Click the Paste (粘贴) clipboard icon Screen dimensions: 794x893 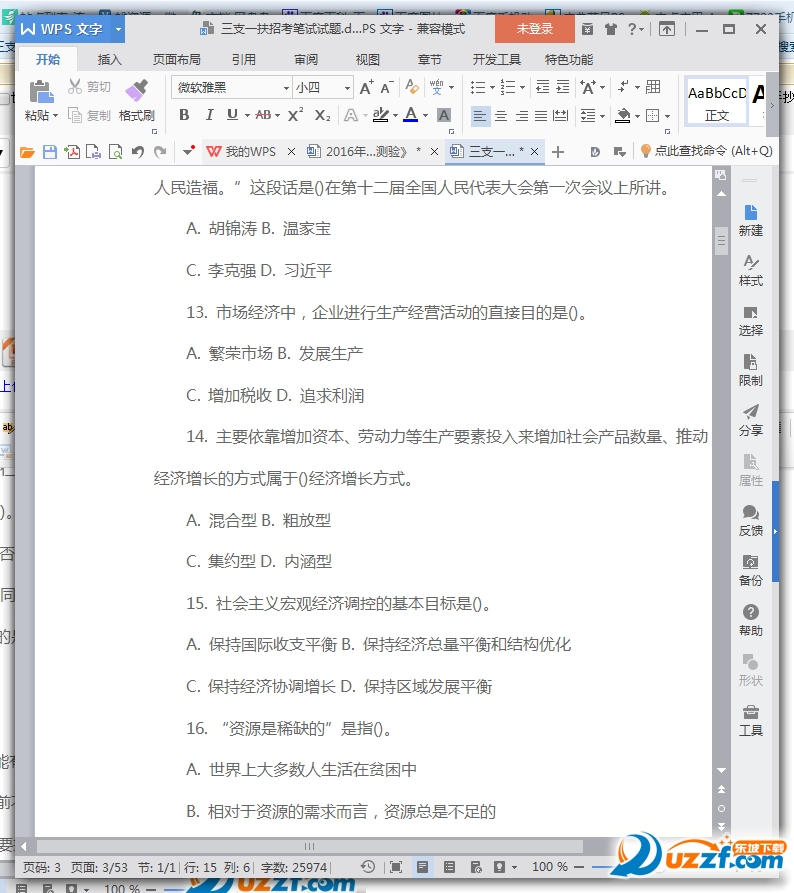(x=41, y=92)
